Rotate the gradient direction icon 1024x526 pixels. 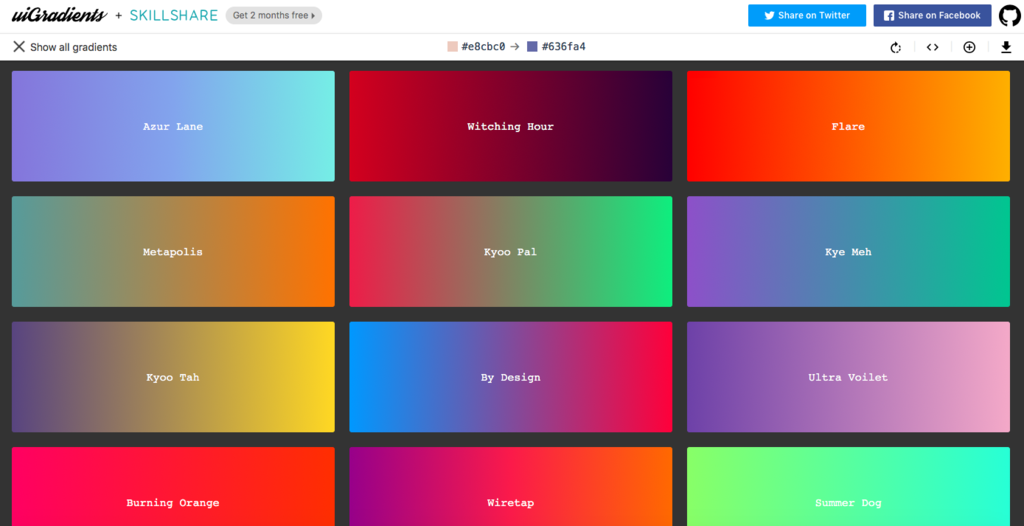(896, 47)
